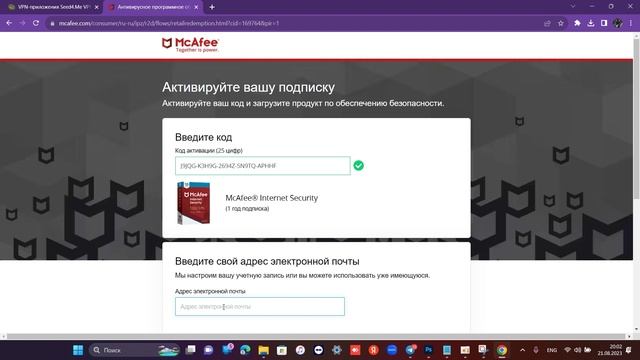Viewport: 640px width, 360px height.
Task: Reload the McAfee activation page
Action: click(x=36, y=23)
